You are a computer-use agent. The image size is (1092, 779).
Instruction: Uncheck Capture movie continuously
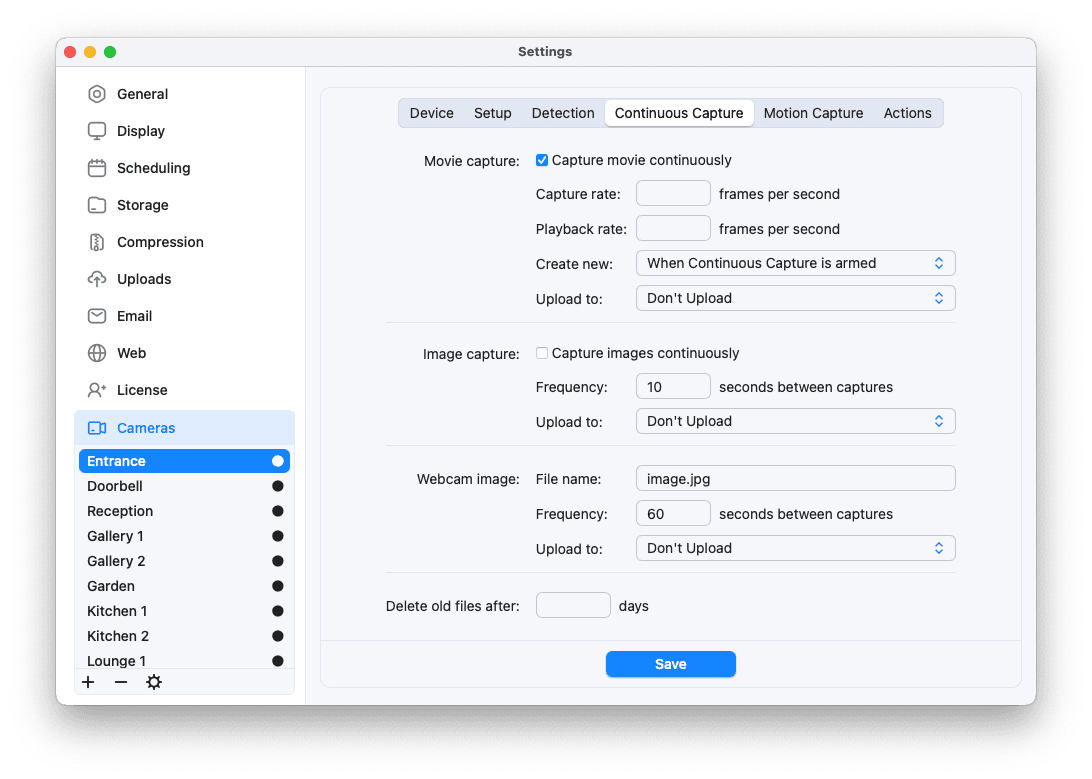coord(541,159)
